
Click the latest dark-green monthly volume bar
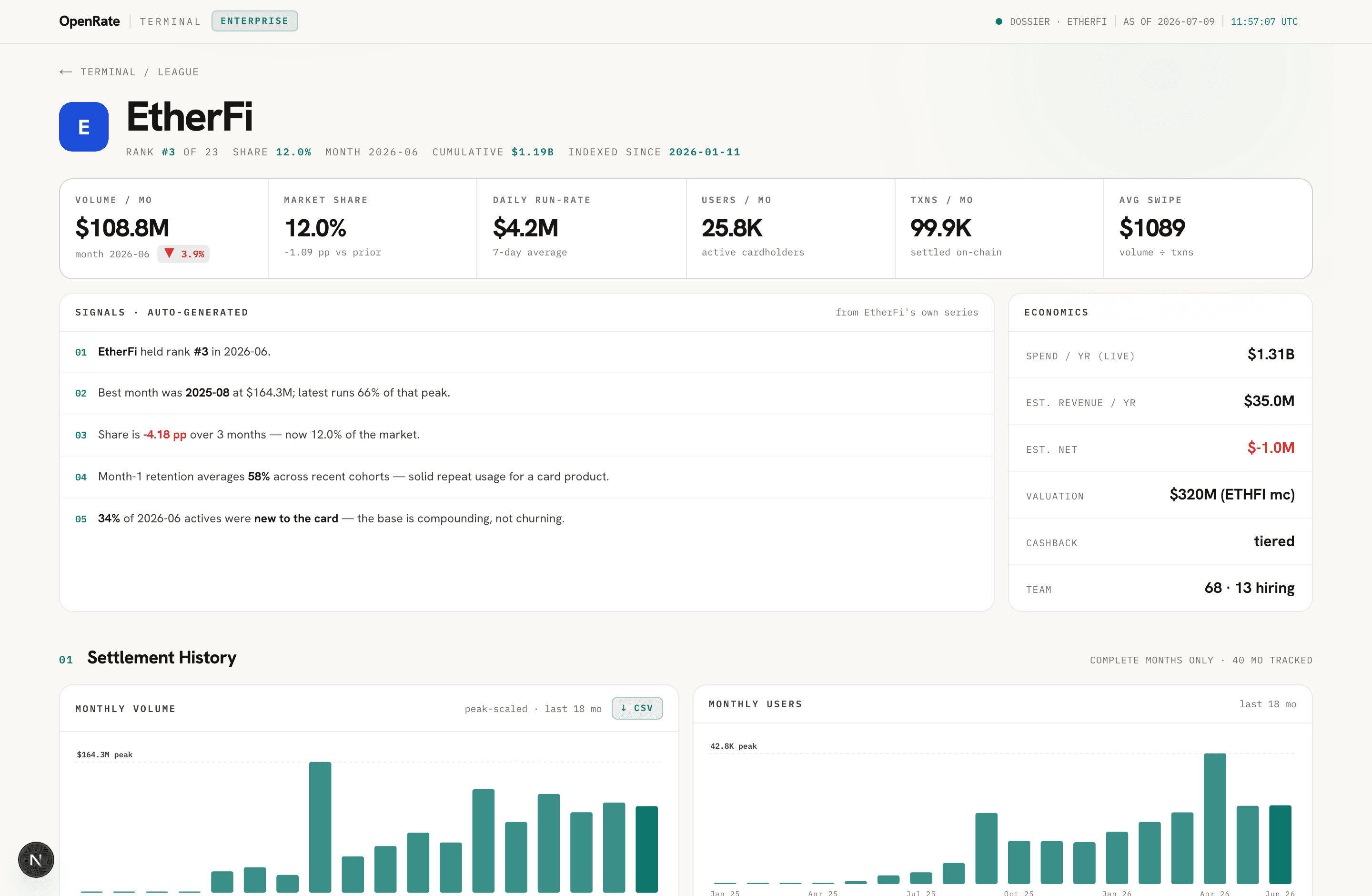(646, 849)
